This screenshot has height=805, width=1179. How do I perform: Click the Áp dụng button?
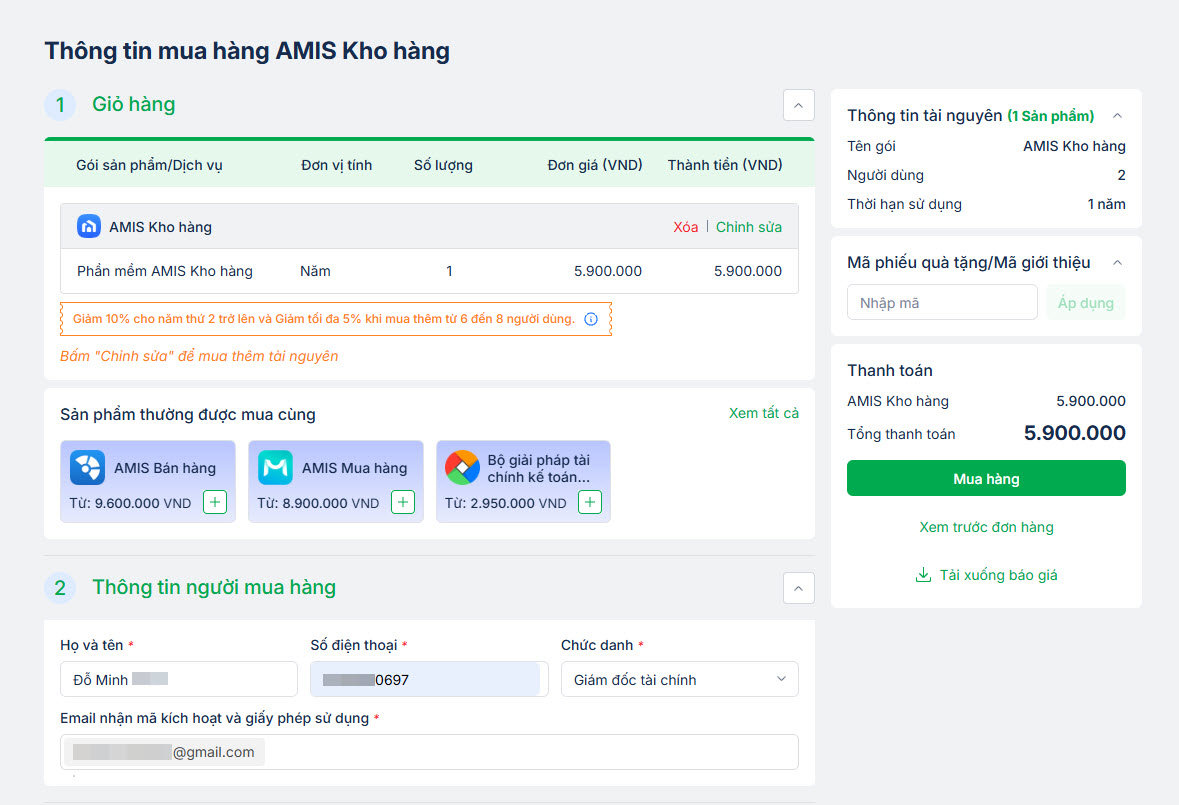pos(1085,303)
